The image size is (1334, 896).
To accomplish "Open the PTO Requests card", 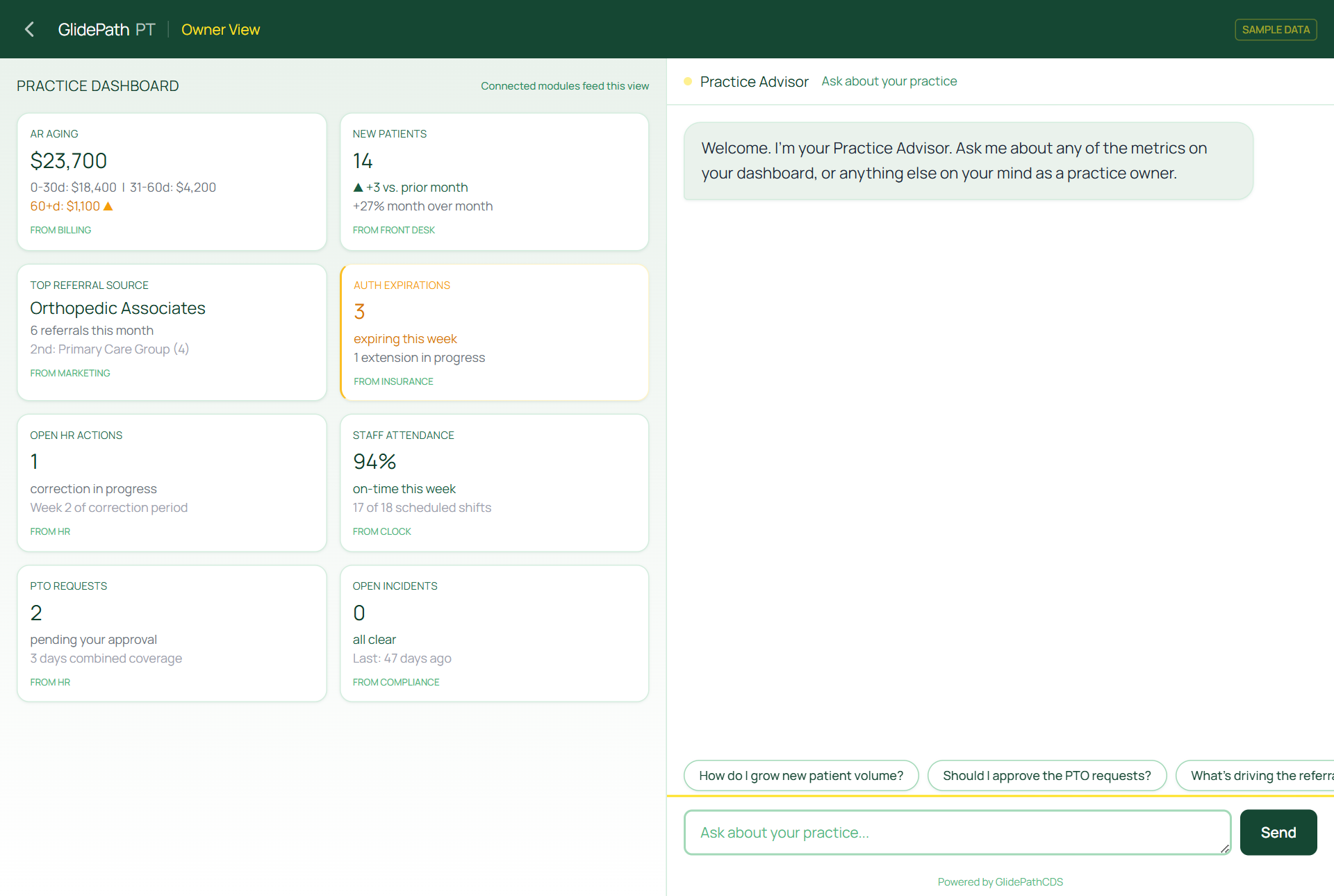I will coord(172,633).
